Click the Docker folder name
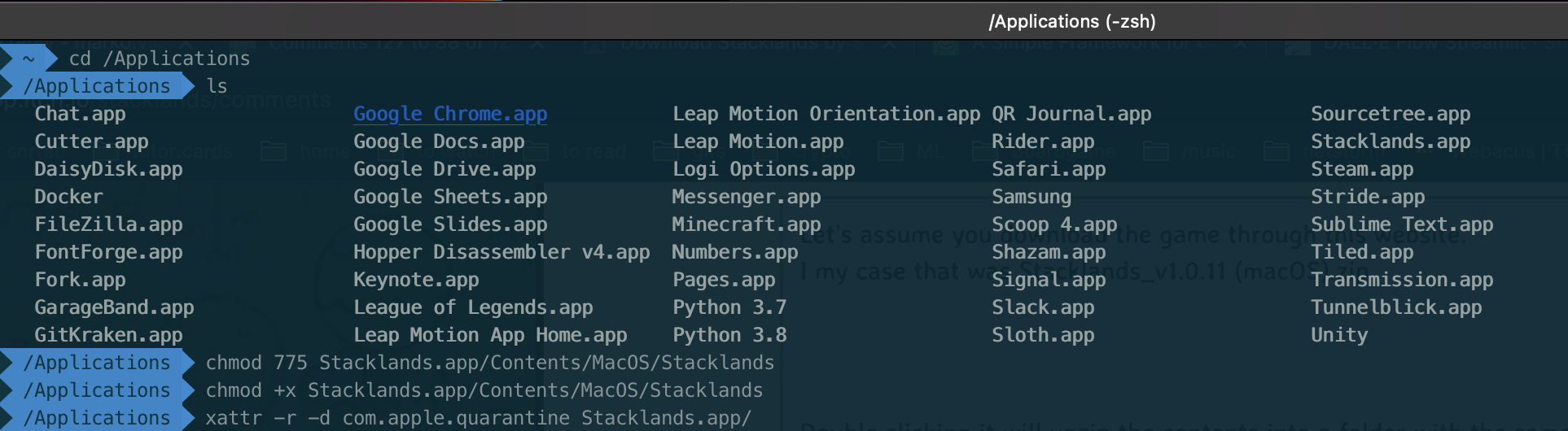The image size is (1568, 431). click(x=68, y=197)
